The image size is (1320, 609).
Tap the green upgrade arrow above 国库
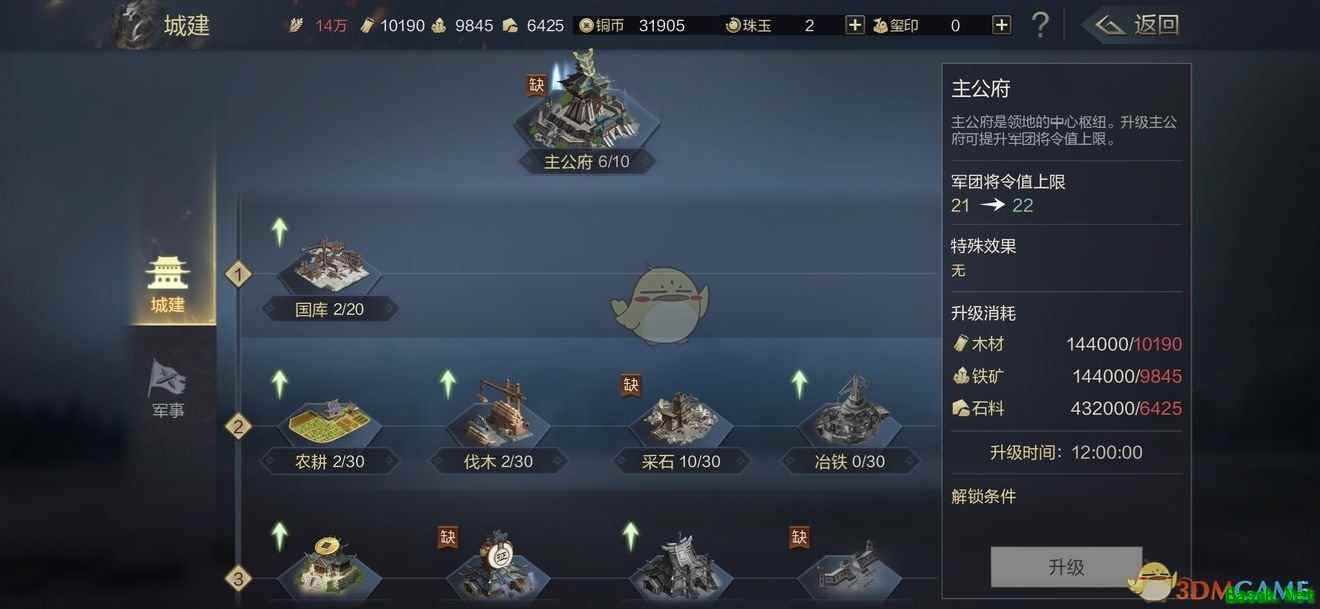click(x=279, y=231)
